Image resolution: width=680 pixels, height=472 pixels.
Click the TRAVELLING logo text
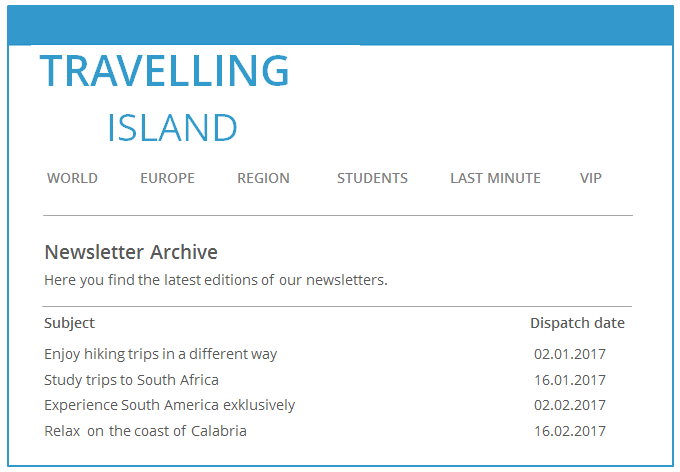[x=164, y=71]
